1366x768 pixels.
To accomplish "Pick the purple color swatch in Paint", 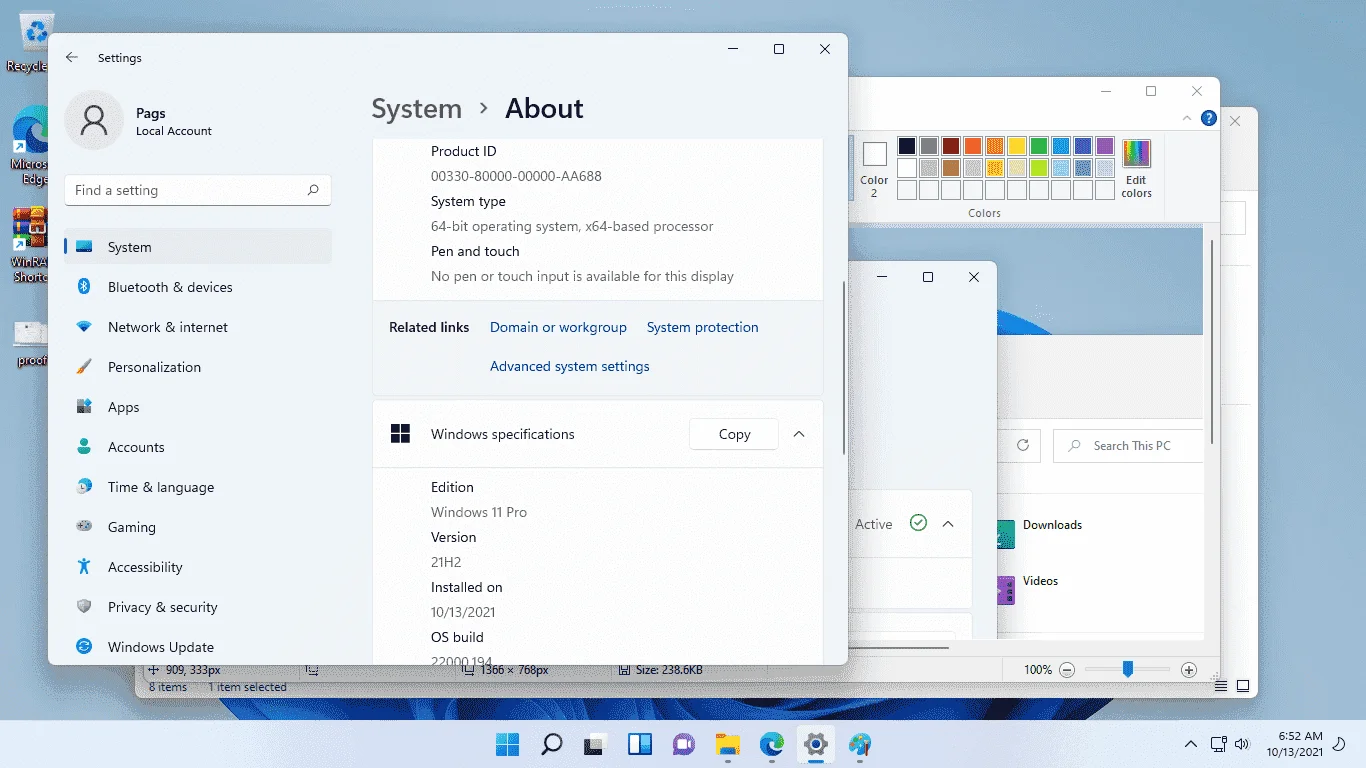I will [x=1105, y=146].
